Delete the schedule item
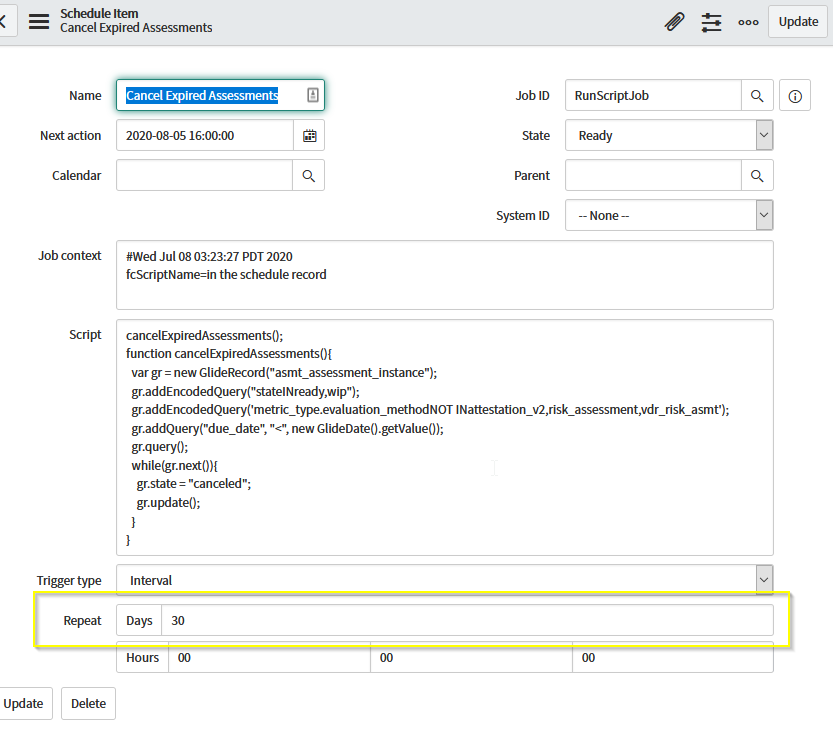The height and width of the screenshot is (731, 833). click(88, 703)
